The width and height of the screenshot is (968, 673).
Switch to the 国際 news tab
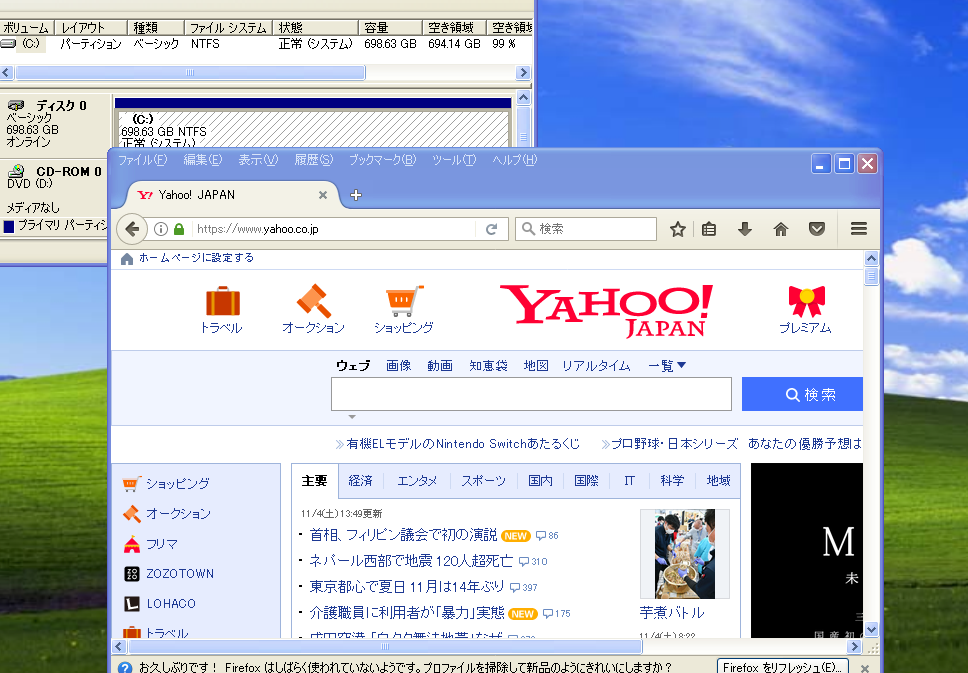[586, 481]
